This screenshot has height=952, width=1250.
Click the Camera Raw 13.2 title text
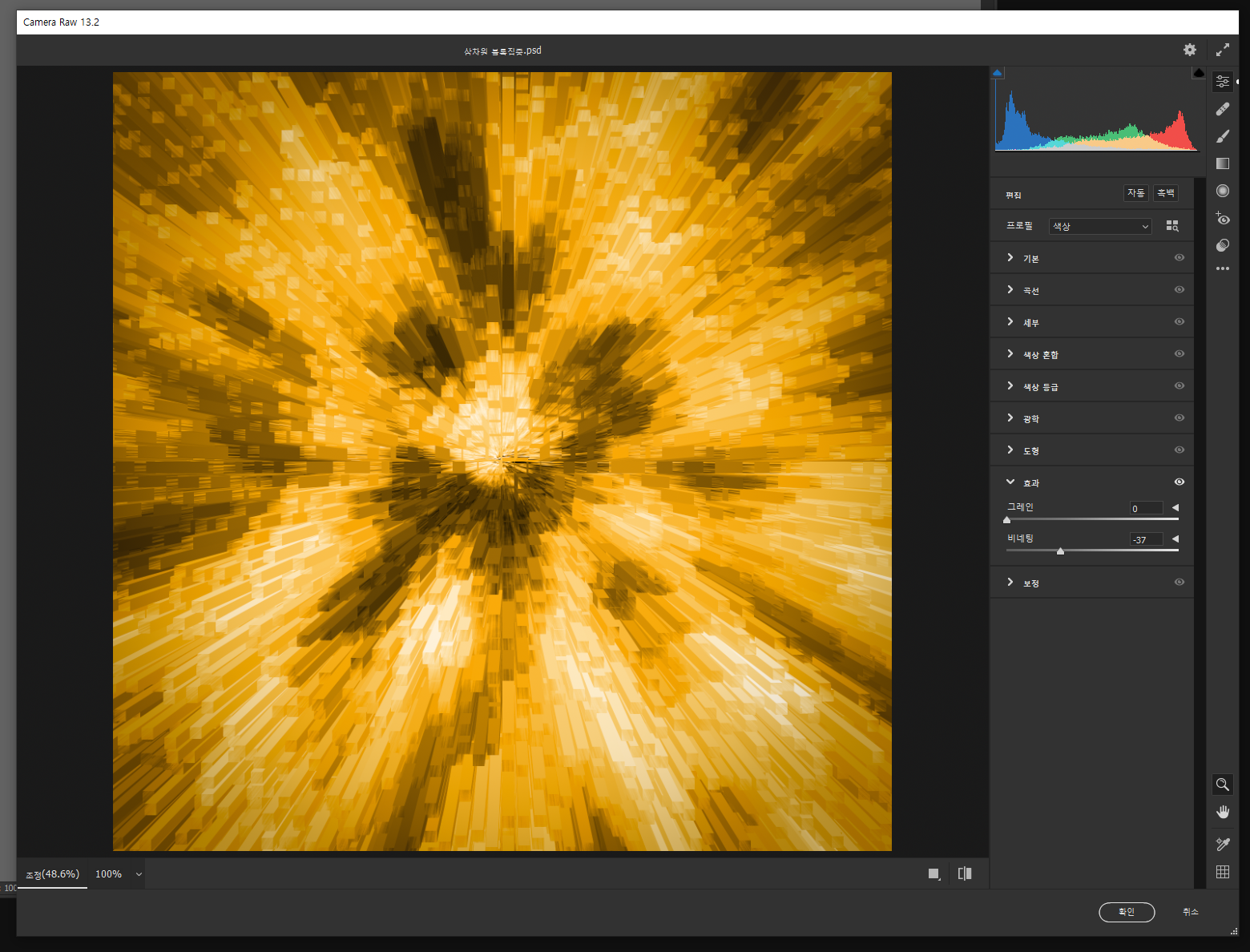click(x=61, y=22)
